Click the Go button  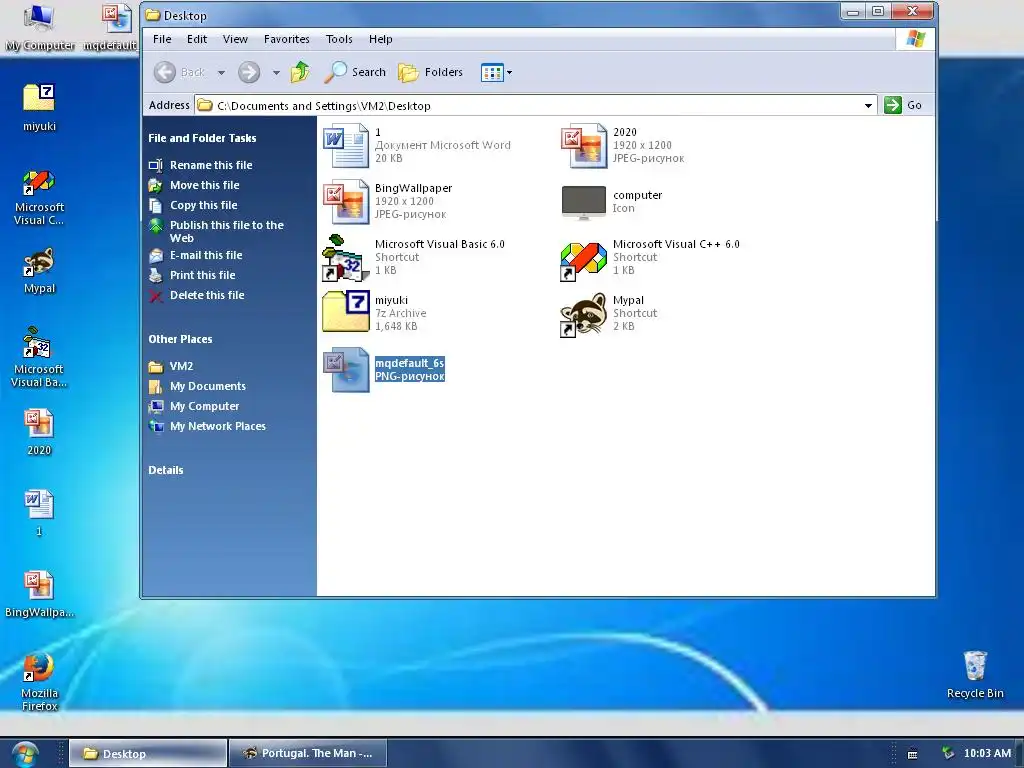903,105
